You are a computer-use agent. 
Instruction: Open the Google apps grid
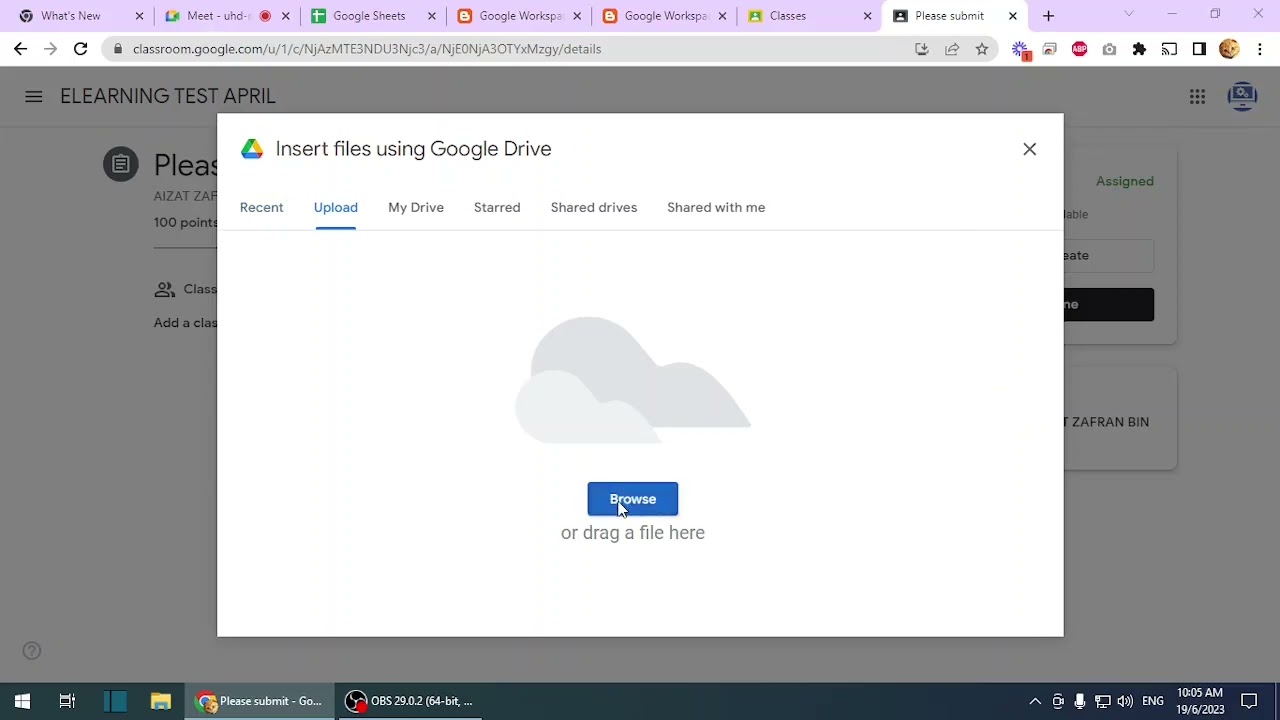(x=1197, y=96)
